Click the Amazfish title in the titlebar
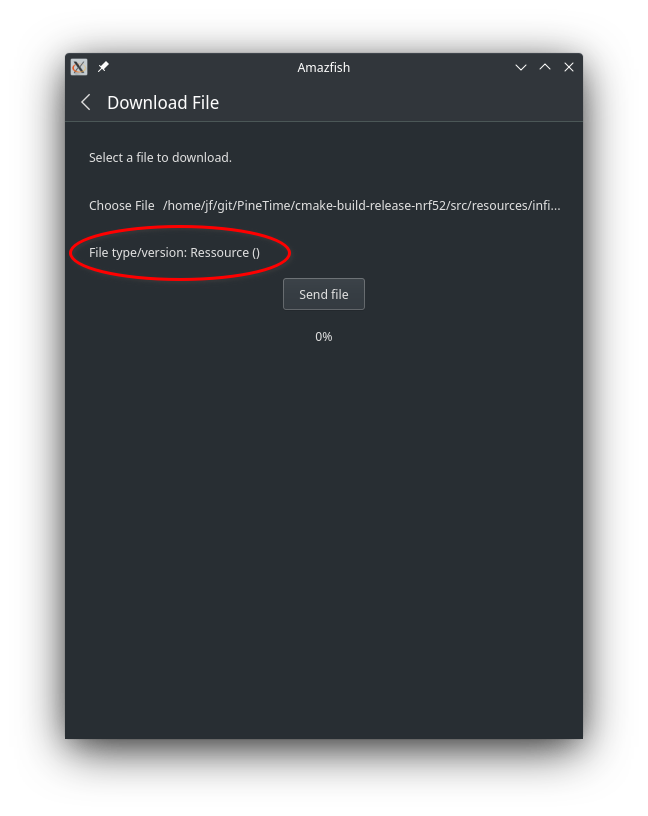The width and height of the screenshot is (648, 816). coord(323,67)
